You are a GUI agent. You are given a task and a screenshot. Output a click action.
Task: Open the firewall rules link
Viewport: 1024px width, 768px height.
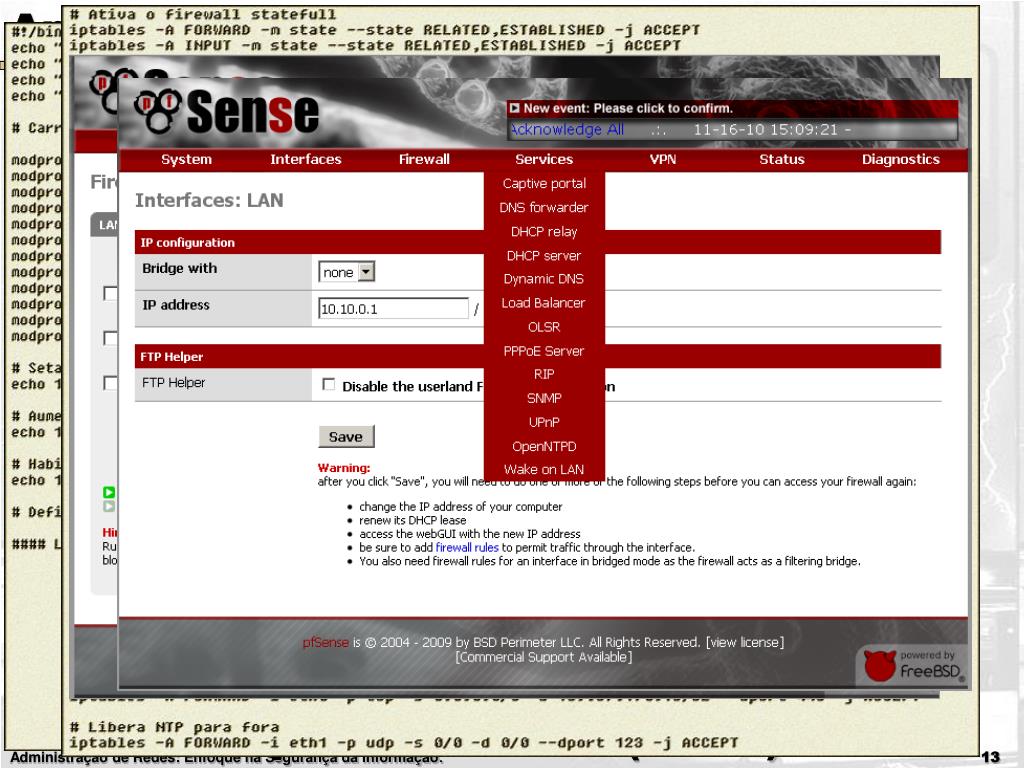pyautogui.click(x=467, y=547)
